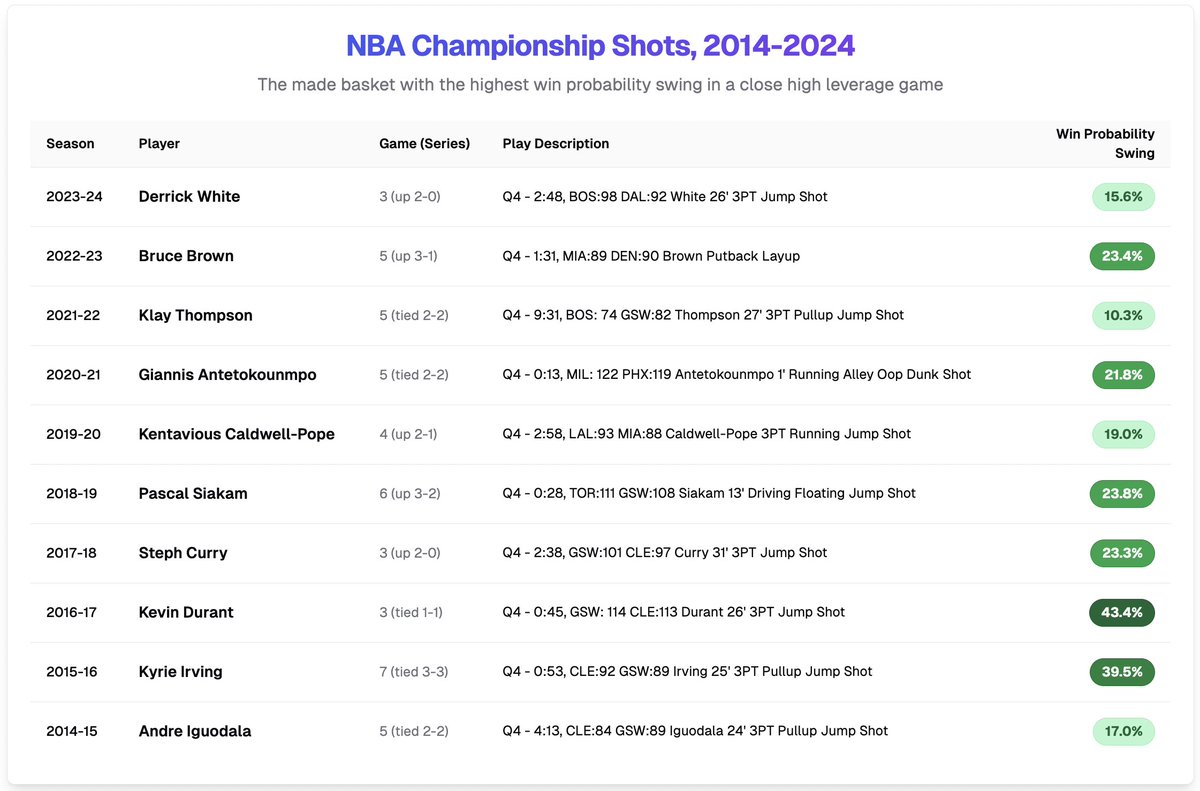This screenshot has width=1200, height=791.
Task: Click the Season column header
Action: pyautogui.click(x=70, y=144)
